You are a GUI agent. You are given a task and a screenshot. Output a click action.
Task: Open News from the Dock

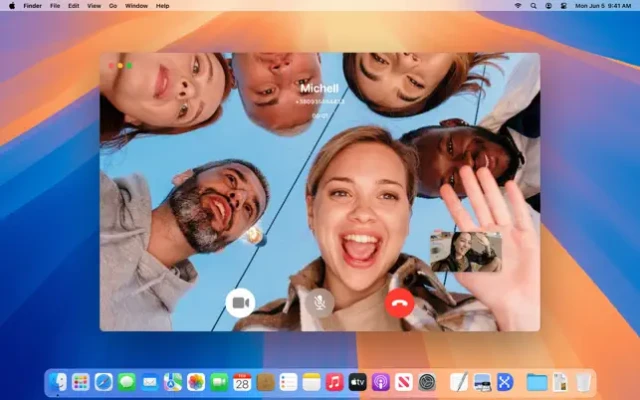pyautogui.click(x=404, y=382)
